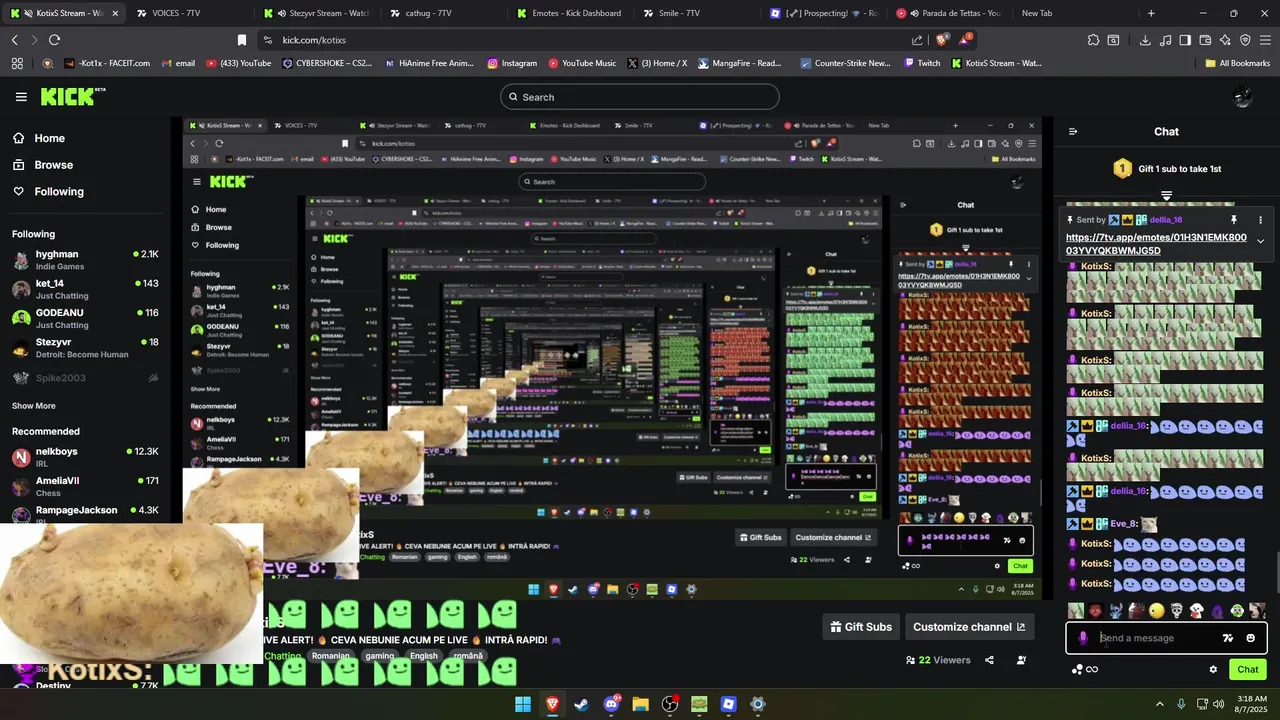Open the hyghman channel in Following list

[85, 260]
